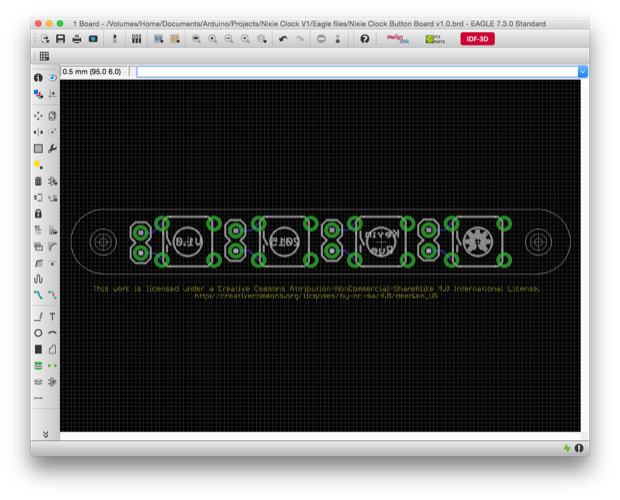
Task: Save the board with the floppy icon
Action: (x=60, y=39)
